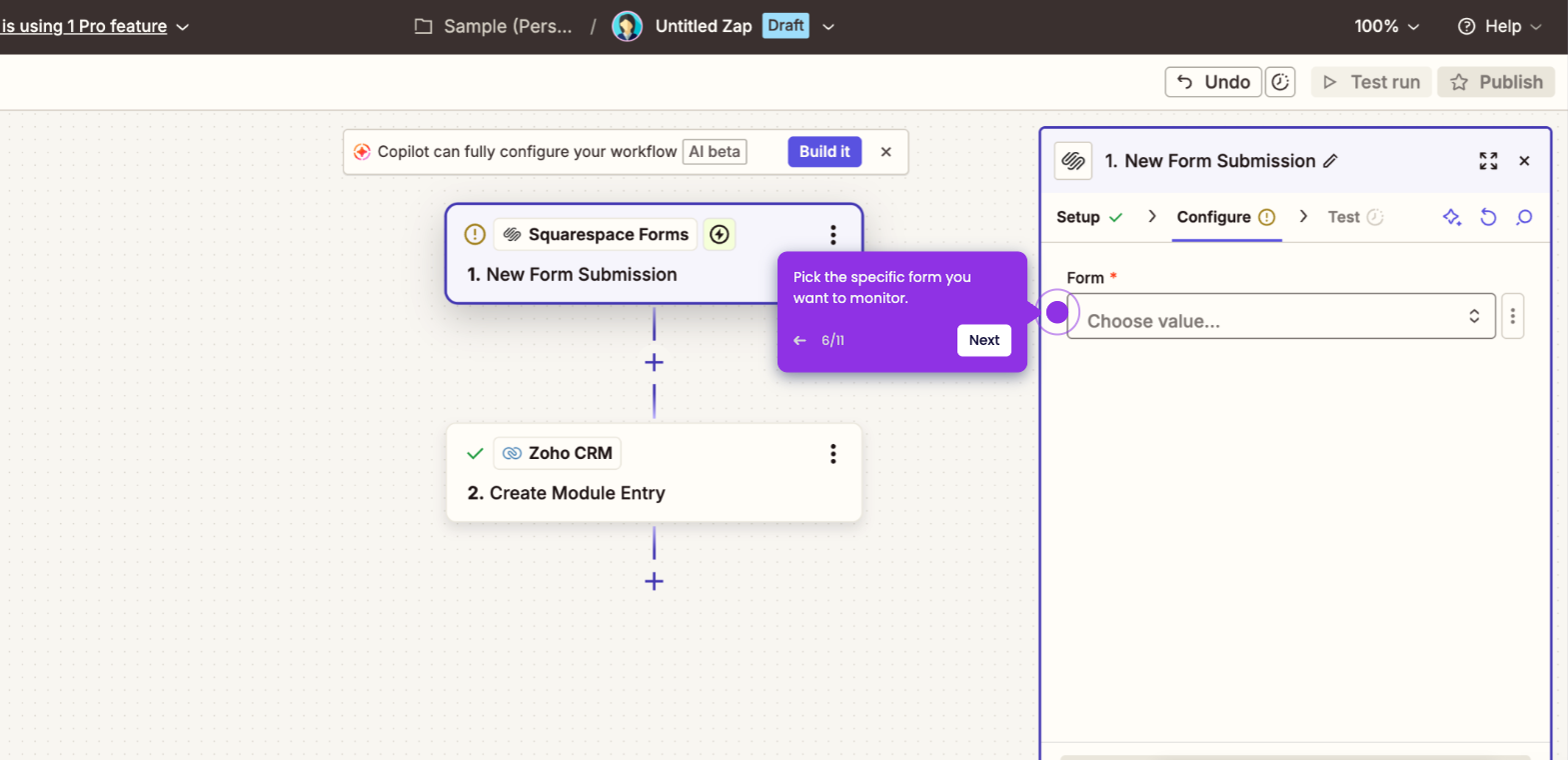
Task: Add a step after Zoho CRM
Action: tap(654, 581)
